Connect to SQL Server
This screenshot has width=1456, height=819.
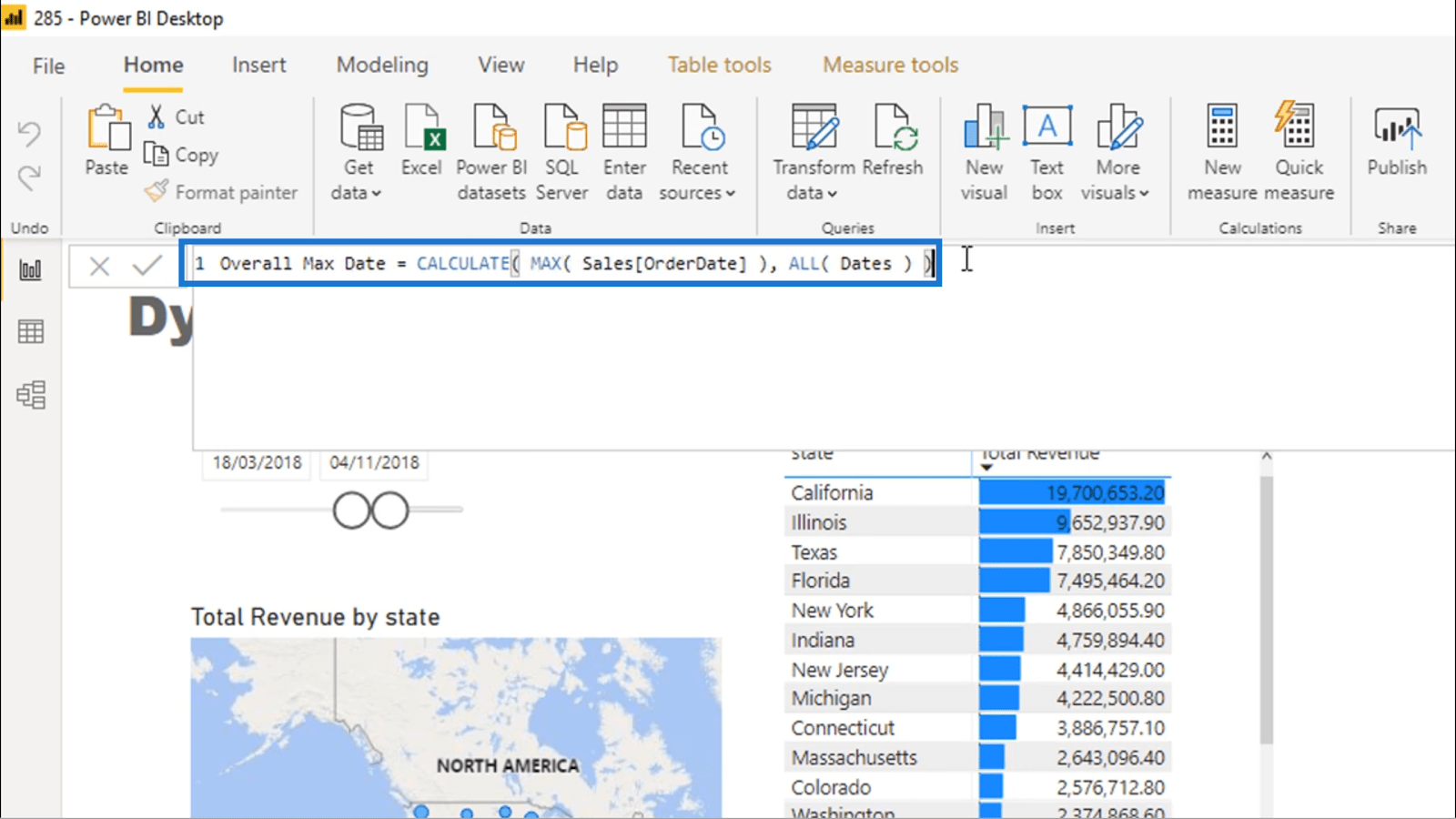[562, 152]
